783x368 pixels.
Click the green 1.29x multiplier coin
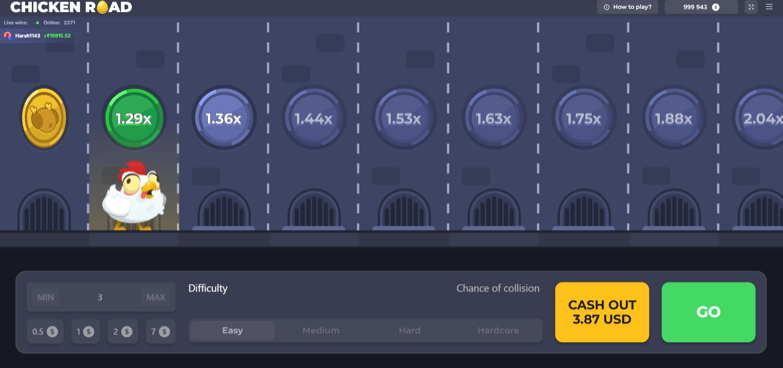[133, 118]
